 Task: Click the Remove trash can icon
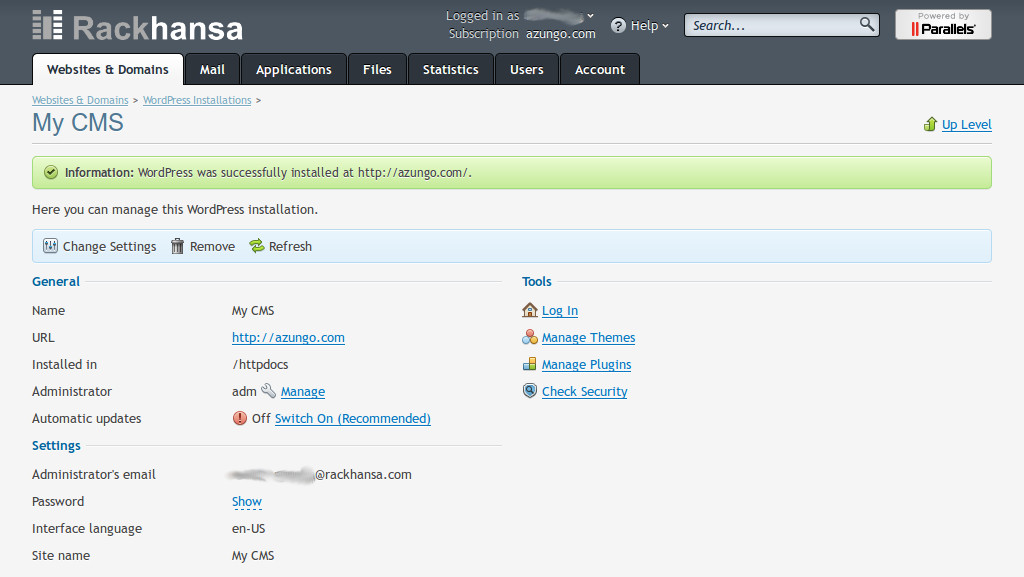coord(177,246)
